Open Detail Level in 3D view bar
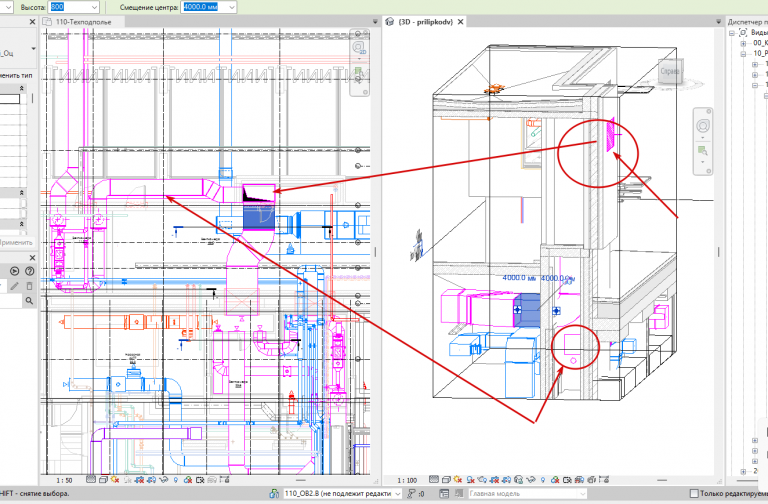Screen dimensions: 768x504 (434, 480)
